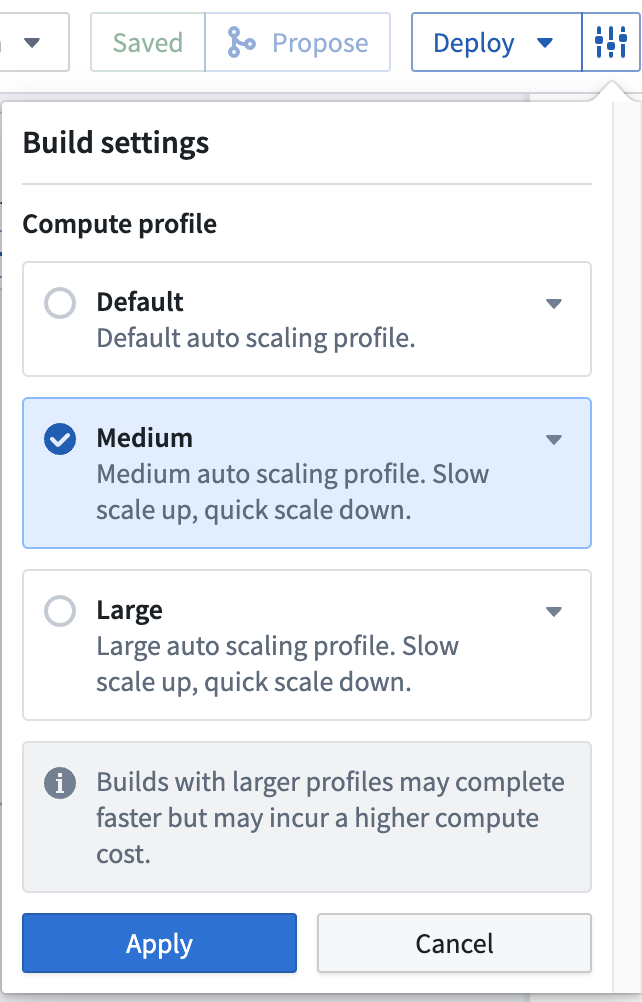
Task: Select the Default compute profile radio button
Action: coord(60,303)
